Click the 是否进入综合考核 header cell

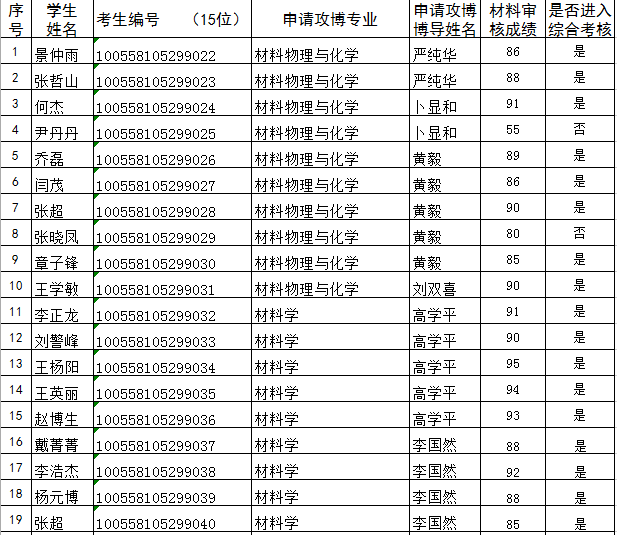tap(580, 19)
